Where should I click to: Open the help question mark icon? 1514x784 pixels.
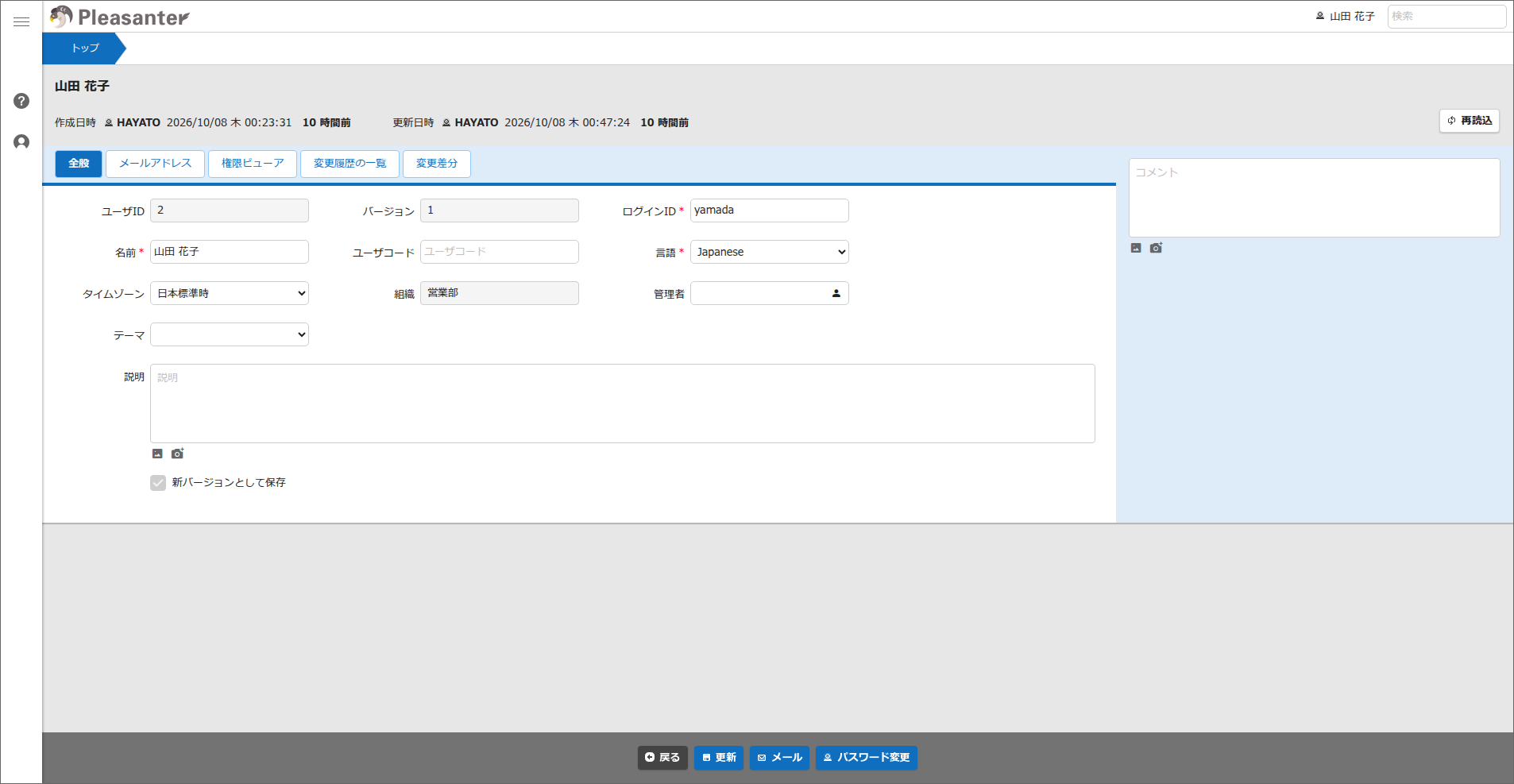tap(21, 101)
